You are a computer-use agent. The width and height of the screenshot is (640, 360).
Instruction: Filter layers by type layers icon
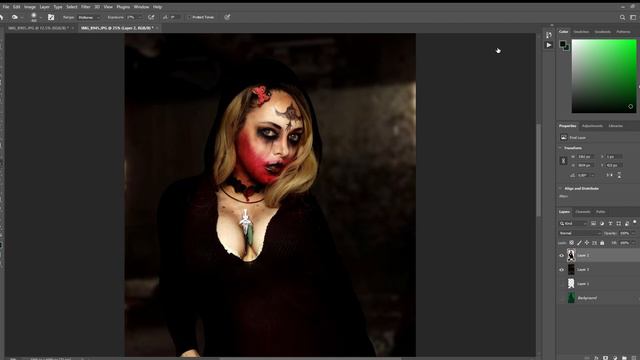tap(610, 223)
